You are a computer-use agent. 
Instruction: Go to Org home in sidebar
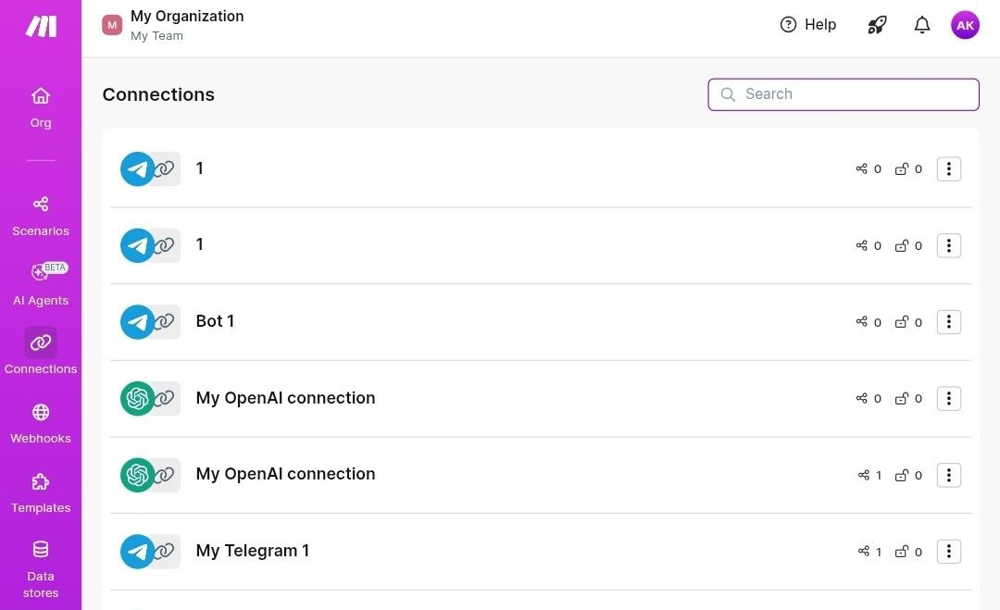tap(40, 107)
